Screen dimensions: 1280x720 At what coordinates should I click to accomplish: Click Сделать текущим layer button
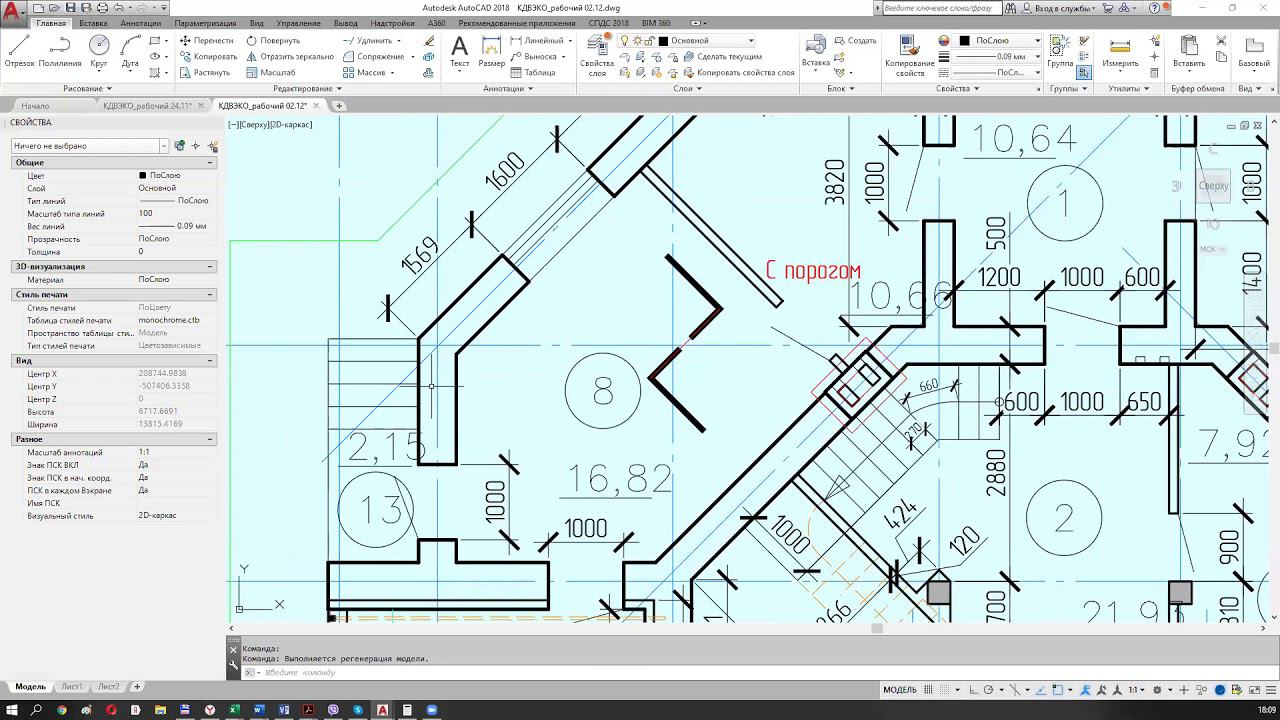click(x=723, y=57)
